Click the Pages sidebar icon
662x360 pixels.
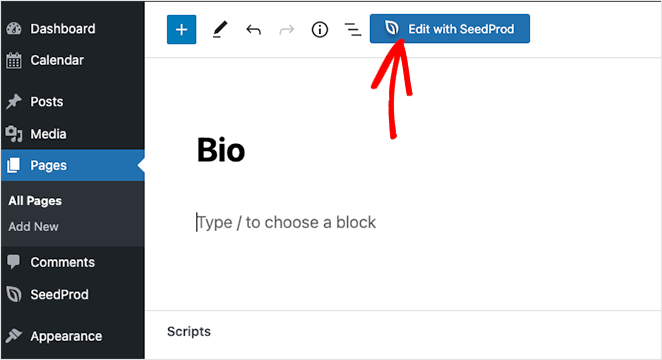[x=14, y=165]
